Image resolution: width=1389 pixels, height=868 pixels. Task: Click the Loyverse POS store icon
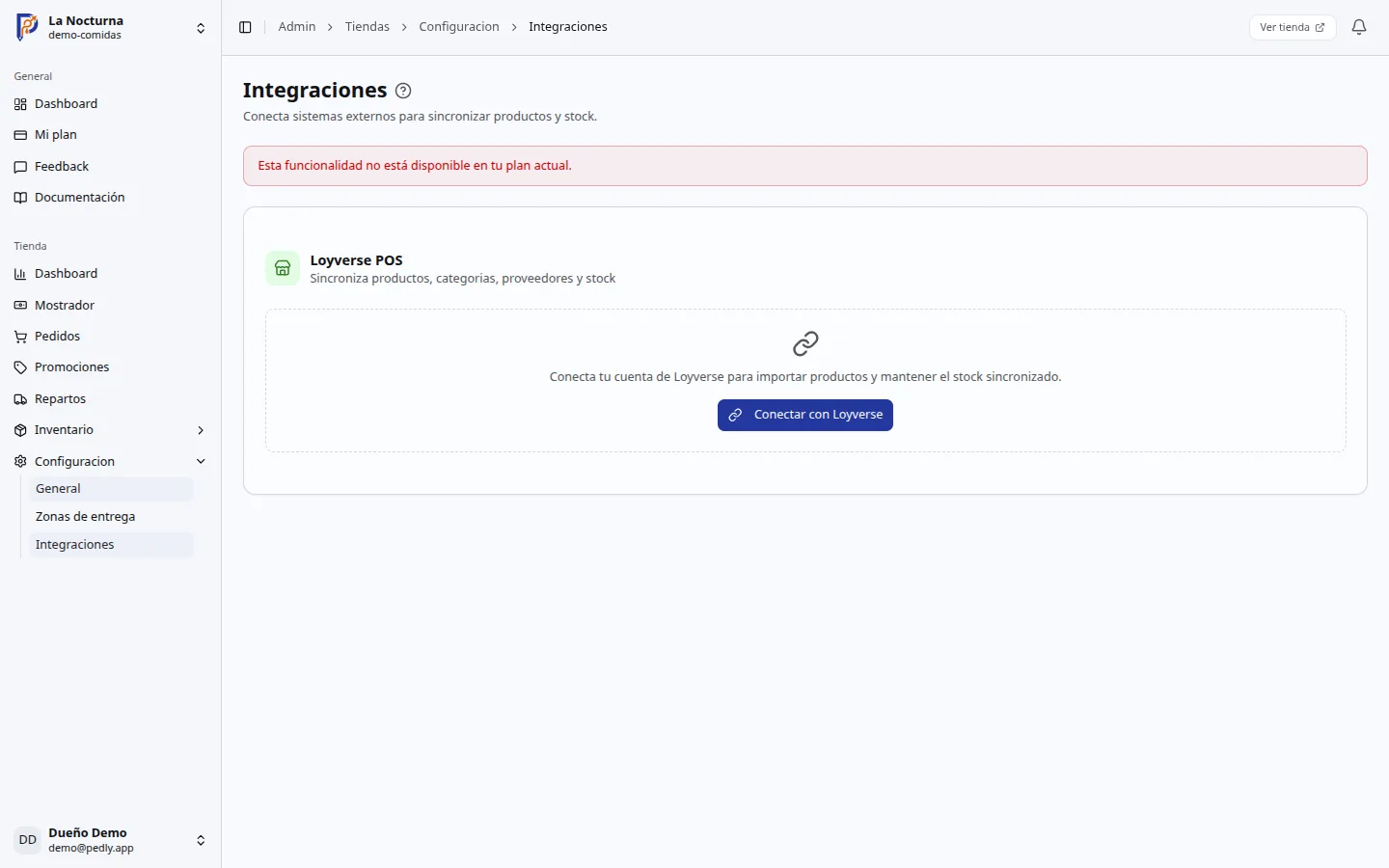(283, 268)
